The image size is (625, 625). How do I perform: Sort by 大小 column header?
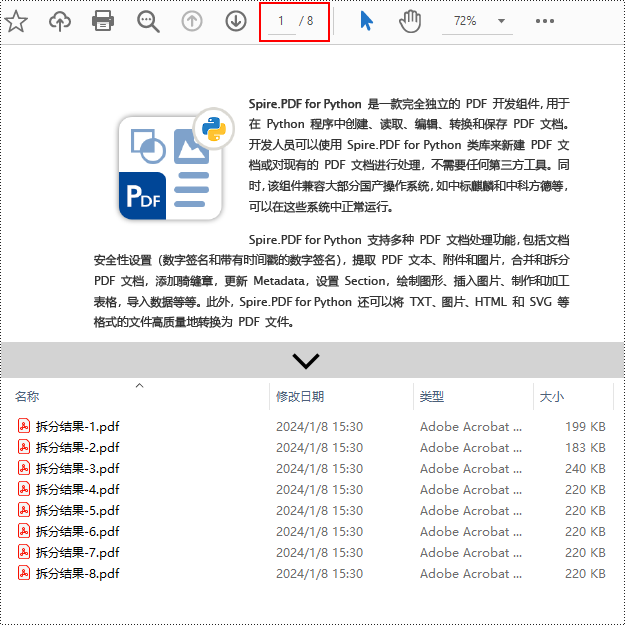pos(552,397)
